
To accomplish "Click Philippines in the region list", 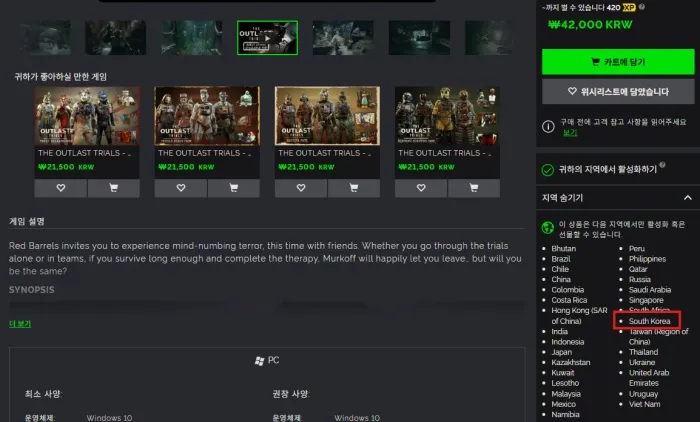I will 647,259.
